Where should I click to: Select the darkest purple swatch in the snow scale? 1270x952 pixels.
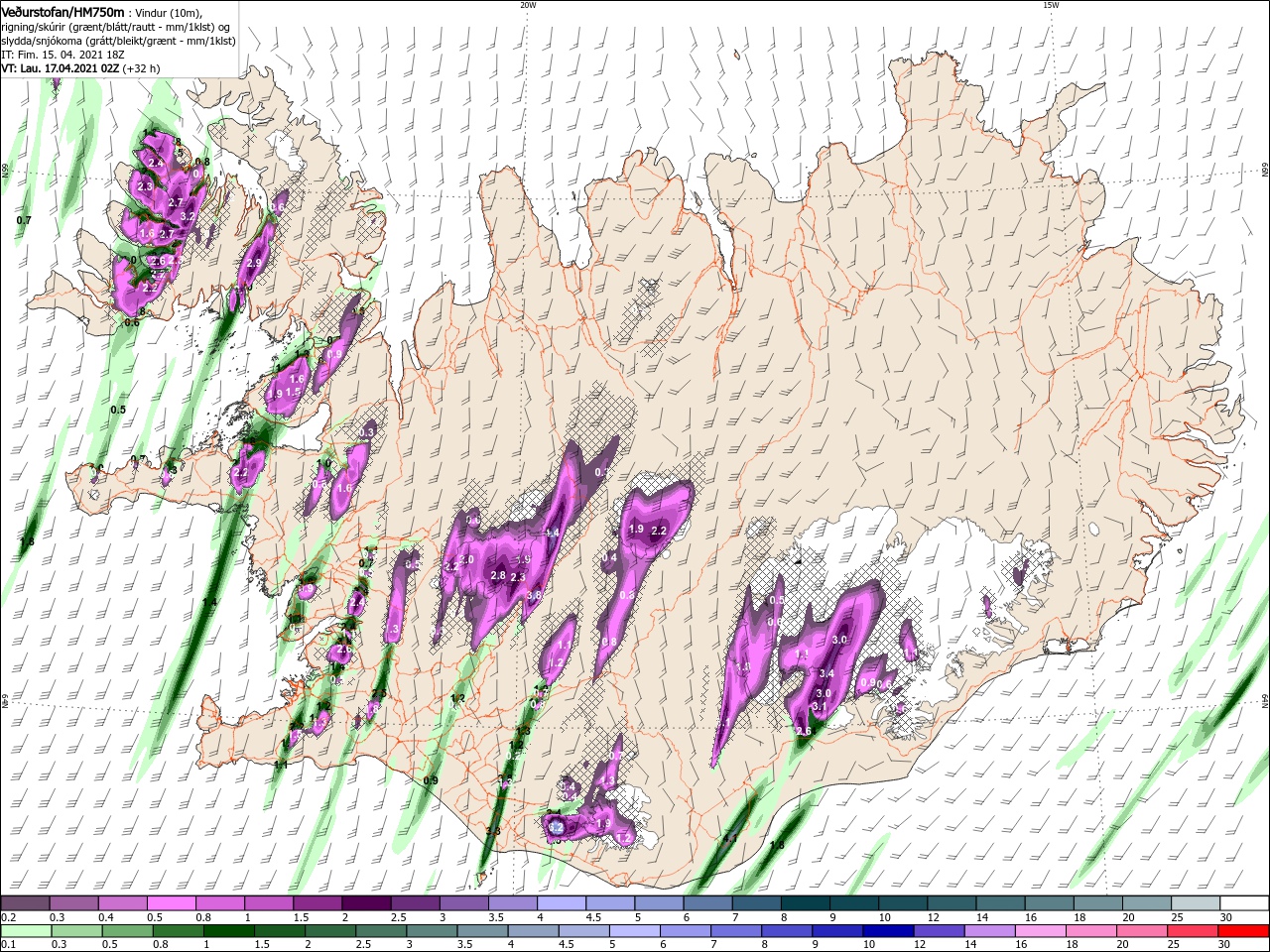pyautogui.click(x=366, y=904)
